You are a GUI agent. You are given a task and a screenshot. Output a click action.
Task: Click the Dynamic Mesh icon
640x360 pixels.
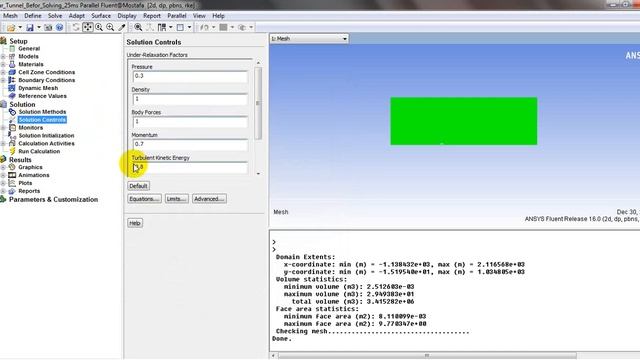[12, 88]
